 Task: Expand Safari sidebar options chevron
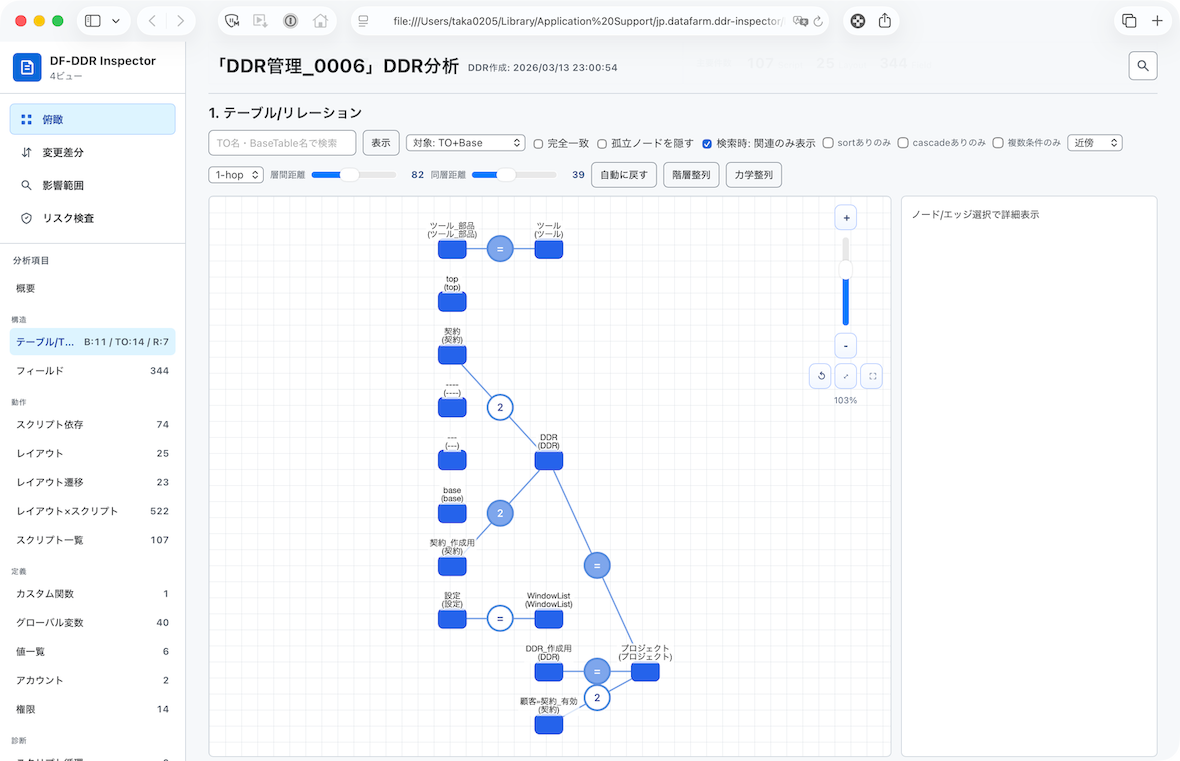click(116, 21)
